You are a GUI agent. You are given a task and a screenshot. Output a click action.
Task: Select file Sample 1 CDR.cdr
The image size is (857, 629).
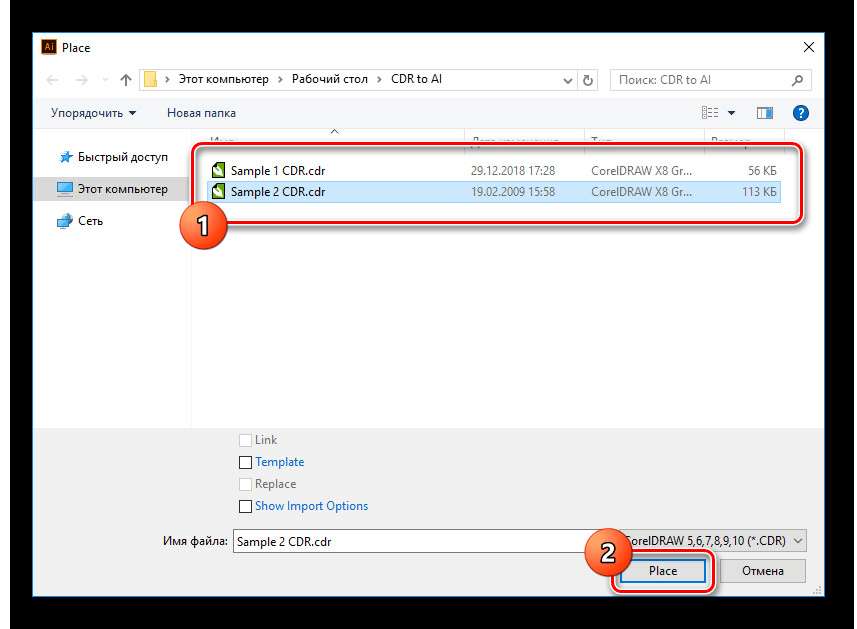pos(495,171)
